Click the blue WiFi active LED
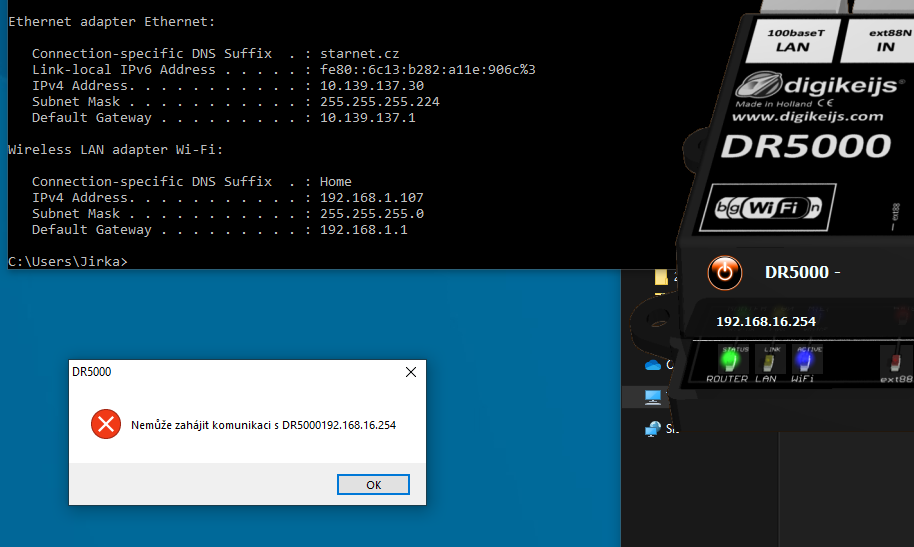 pos(802,359)
